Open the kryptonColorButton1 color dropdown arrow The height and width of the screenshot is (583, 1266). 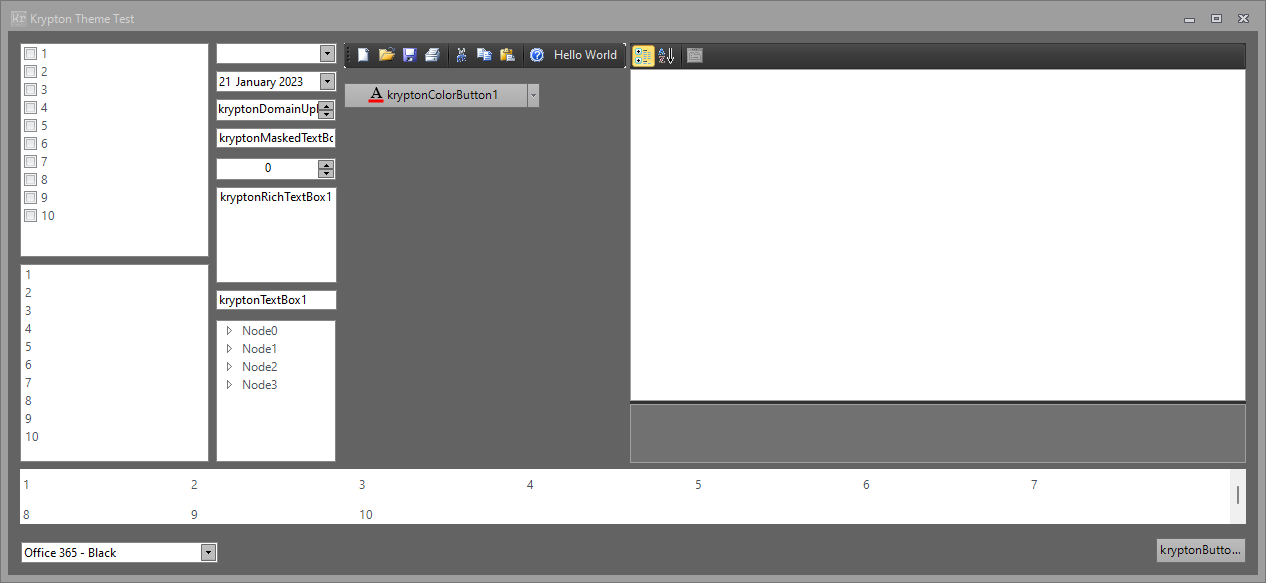(532, 94)
